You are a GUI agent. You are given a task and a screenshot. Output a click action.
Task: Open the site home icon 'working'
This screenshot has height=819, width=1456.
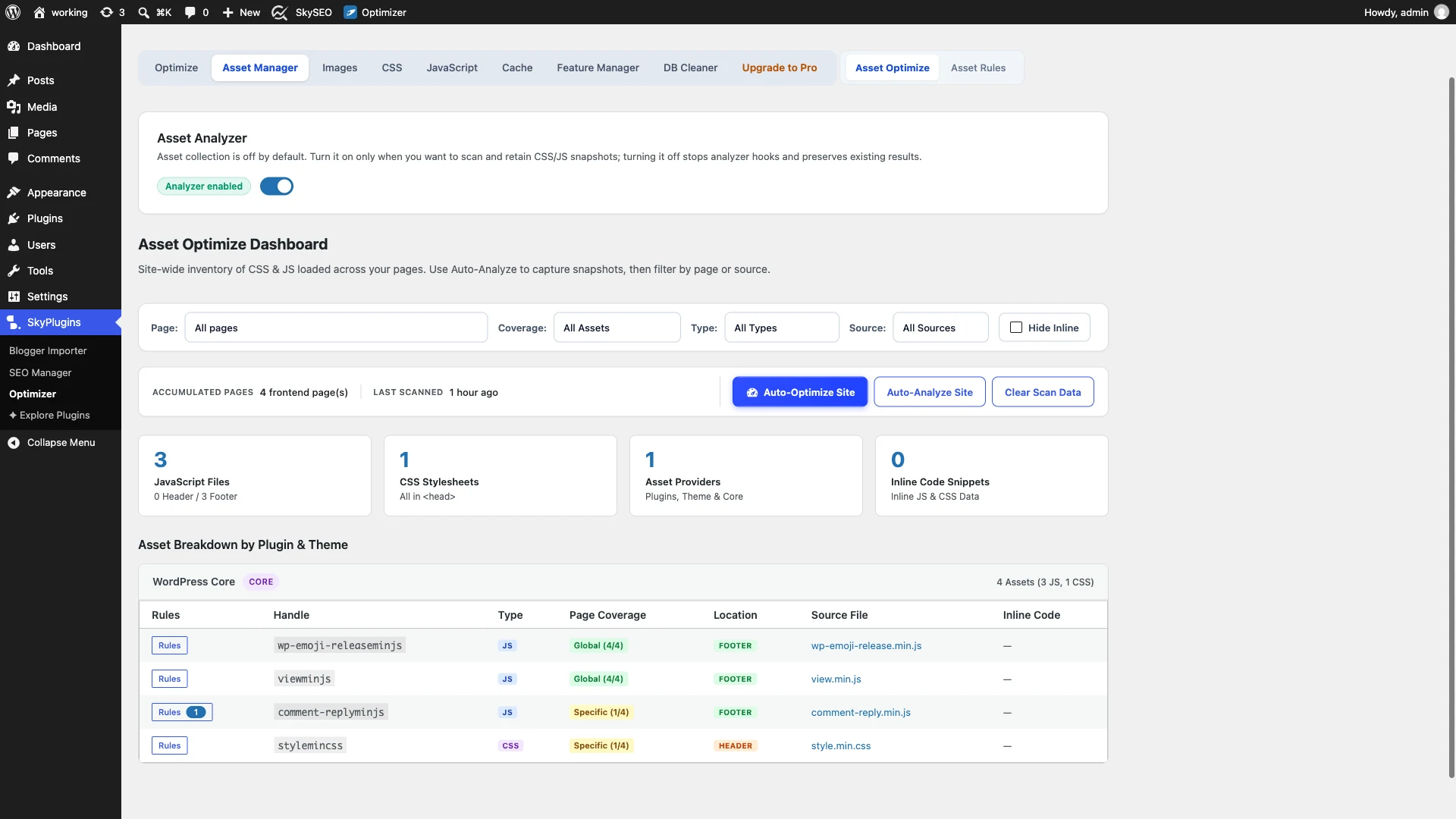[39, 12]
